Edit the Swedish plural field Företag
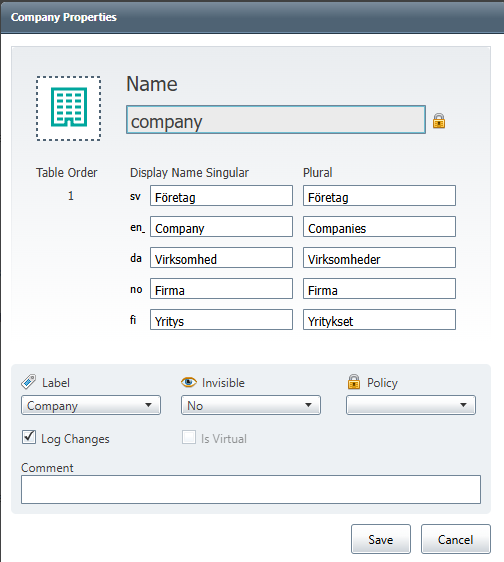The width and height of the screenshot is (504, 562). (x=379, y=196)
